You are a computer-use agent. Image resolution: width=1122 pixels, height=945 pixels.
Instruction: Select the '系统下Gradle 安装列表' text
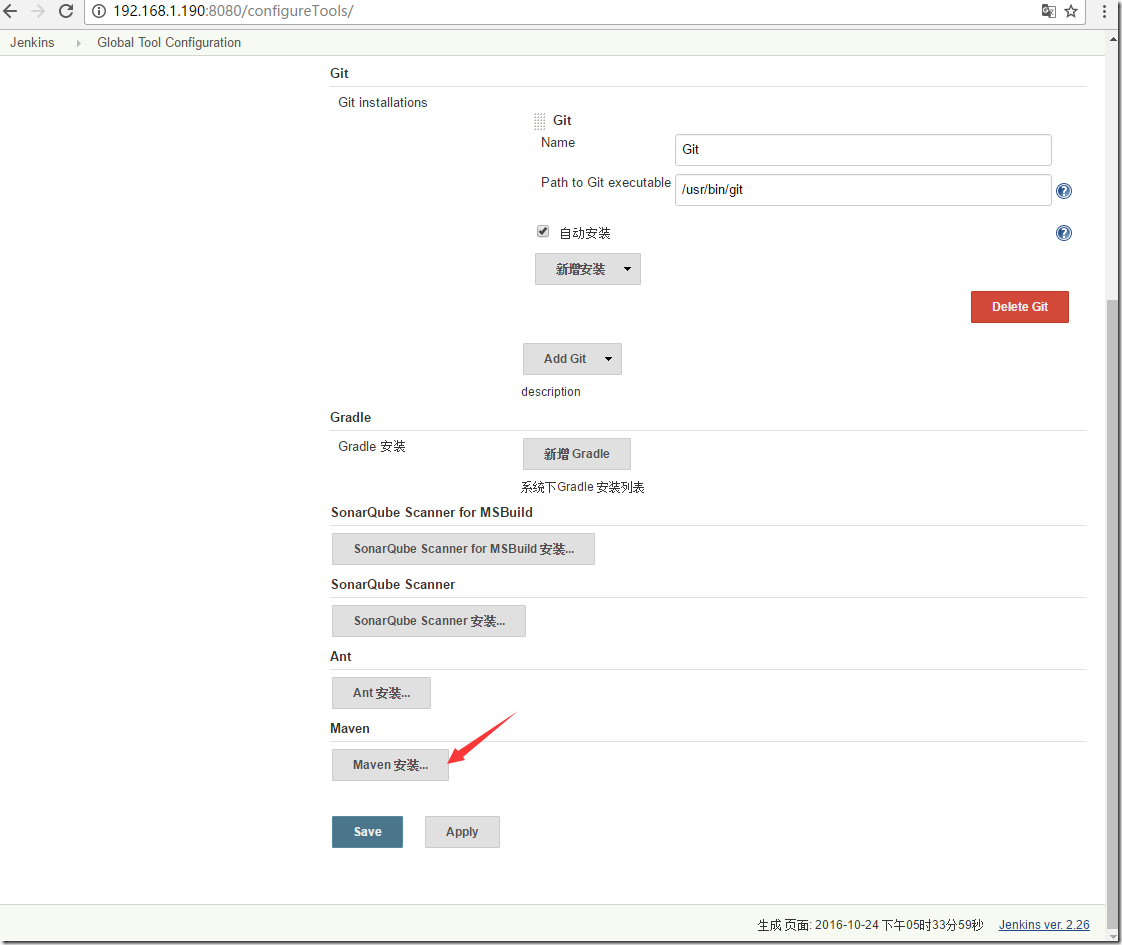[582, 487]
